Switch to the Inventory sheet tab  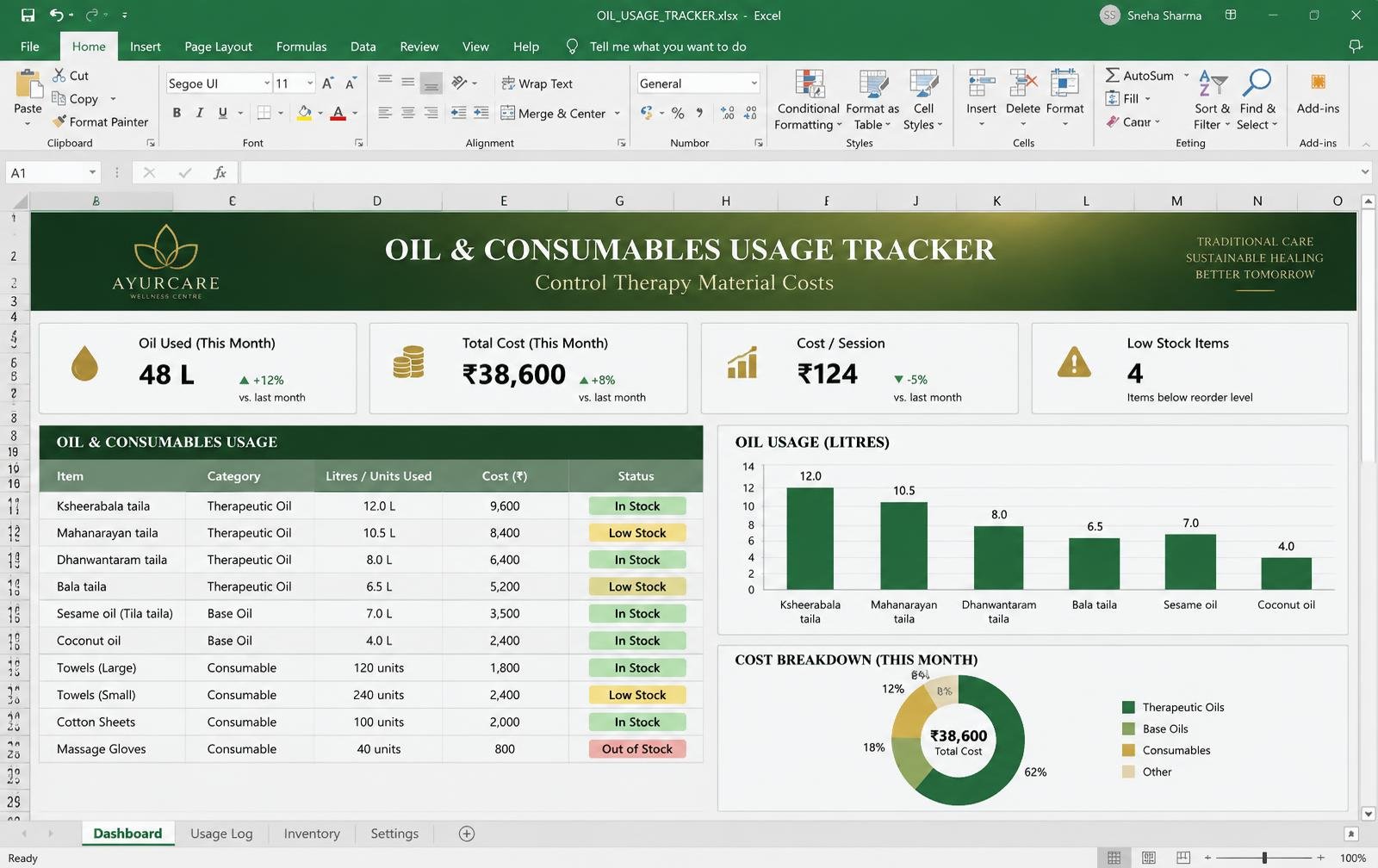click(x=312, y=834)
